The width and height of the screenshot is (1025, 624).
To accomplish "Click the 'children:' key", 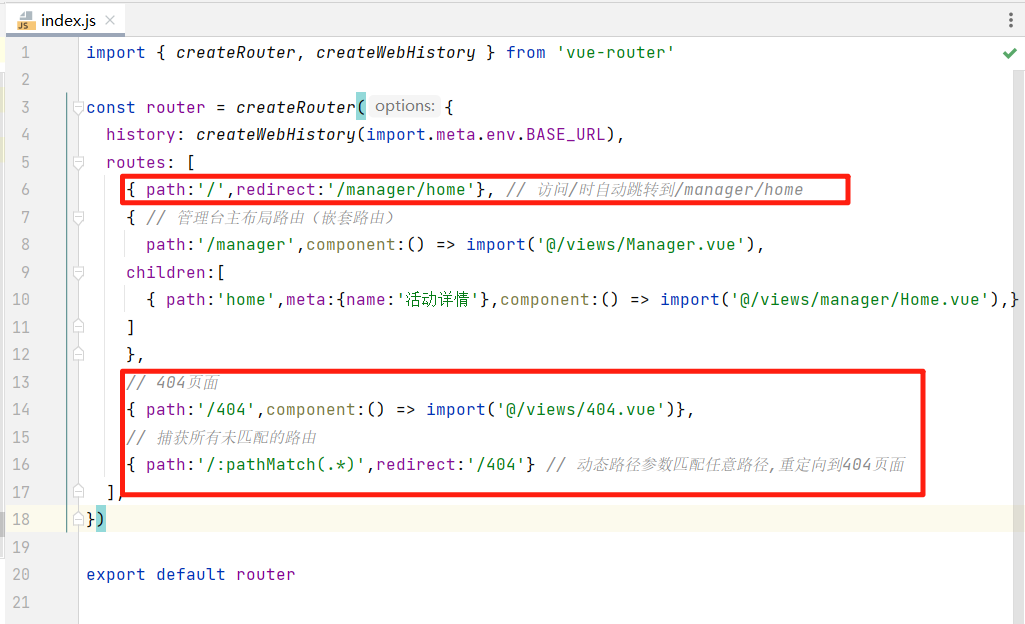I will point(171,272).
